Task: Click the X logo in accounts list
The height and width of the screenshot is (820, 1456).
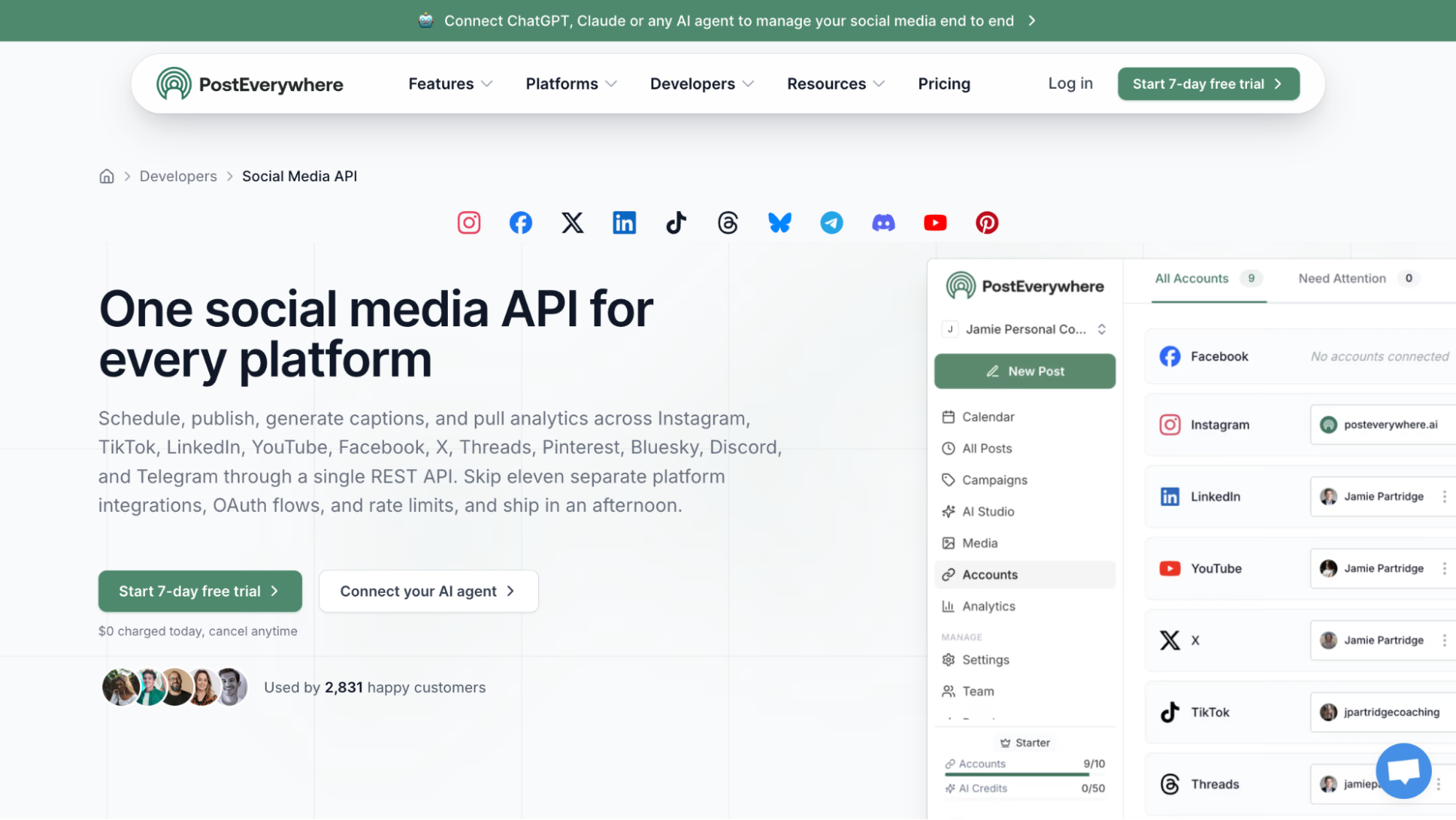Action: tap(1170, 640)
